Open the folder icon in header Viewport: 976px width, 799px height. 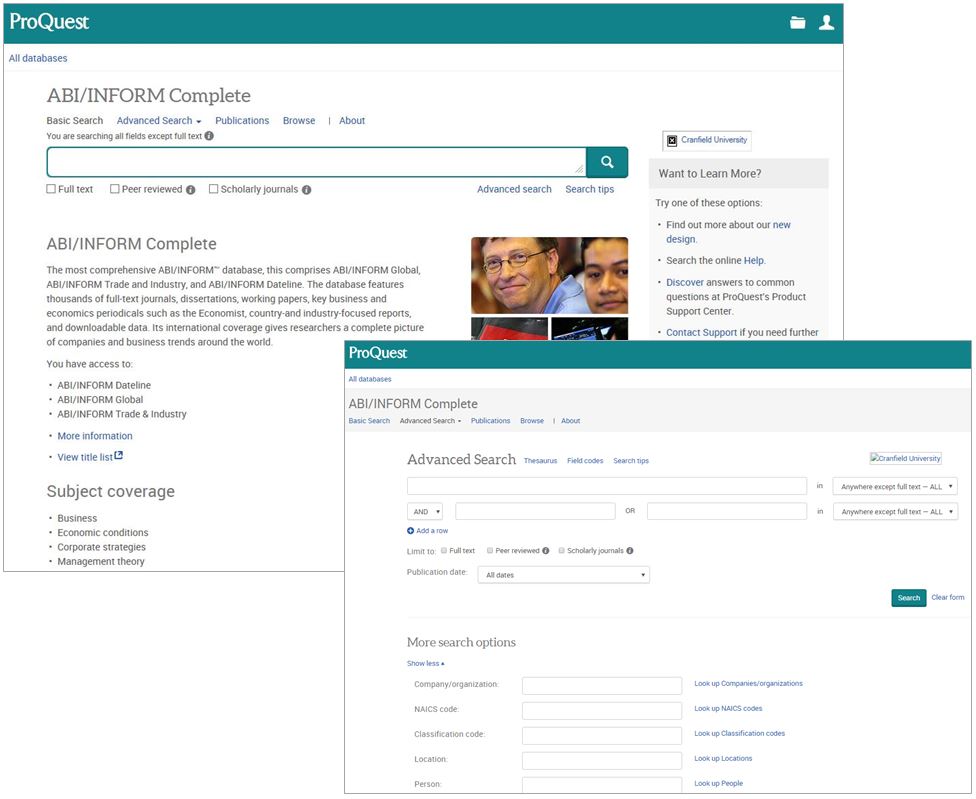(797, 23)
